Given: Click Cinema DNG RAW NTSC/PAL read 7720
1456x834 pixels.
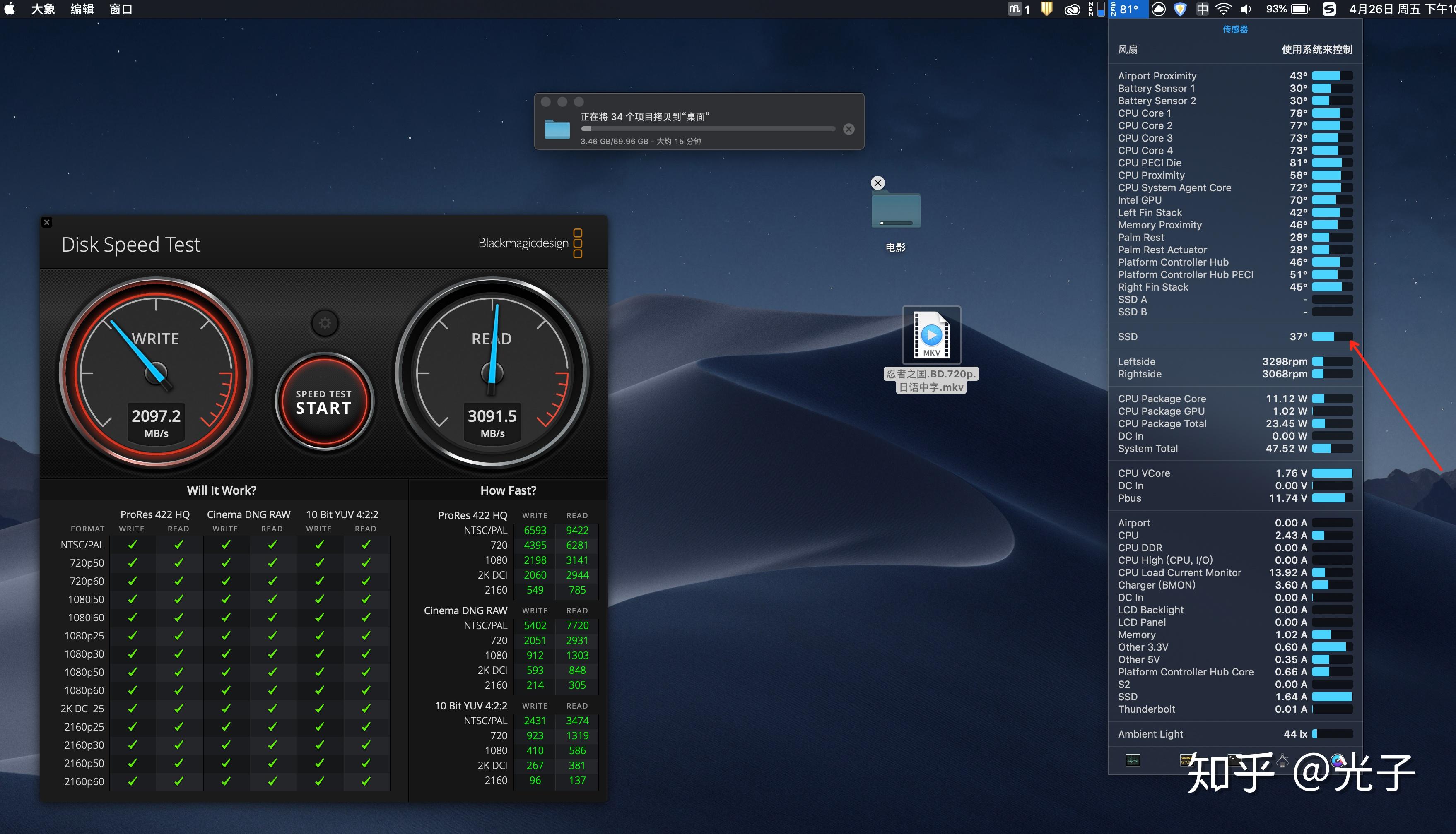Looking at the screenshot, I should click(577, 625).
